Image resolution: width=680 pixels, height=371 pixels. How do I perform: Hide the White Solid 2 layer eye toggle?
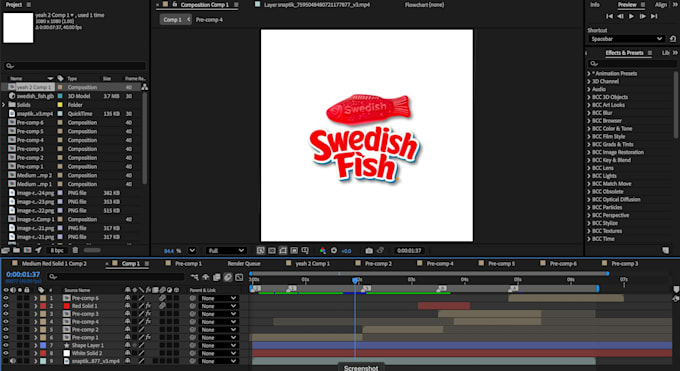click(6, 353)
